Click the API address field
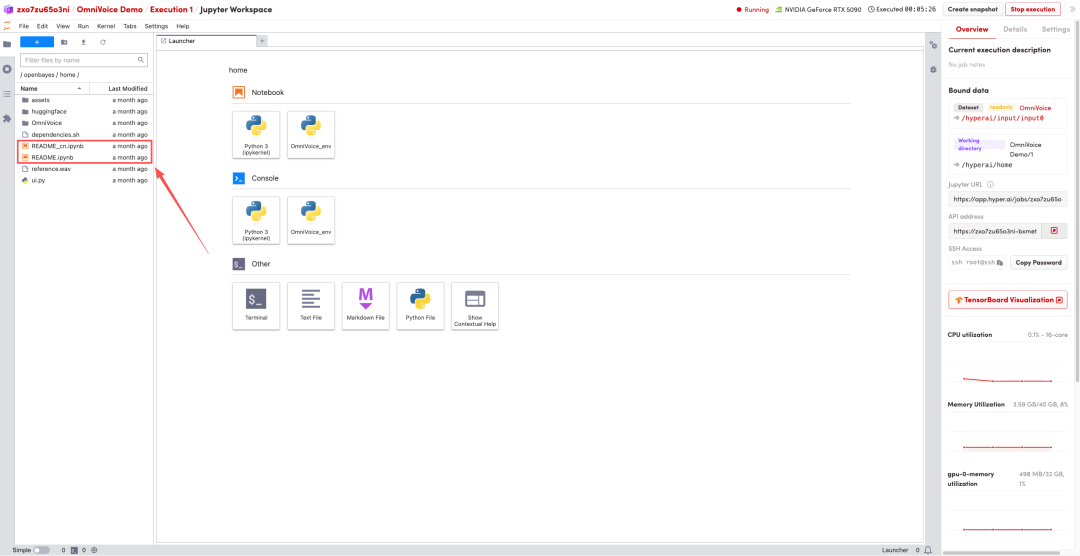This screenshot has width=1080, height=556. (x=995, y=231)
